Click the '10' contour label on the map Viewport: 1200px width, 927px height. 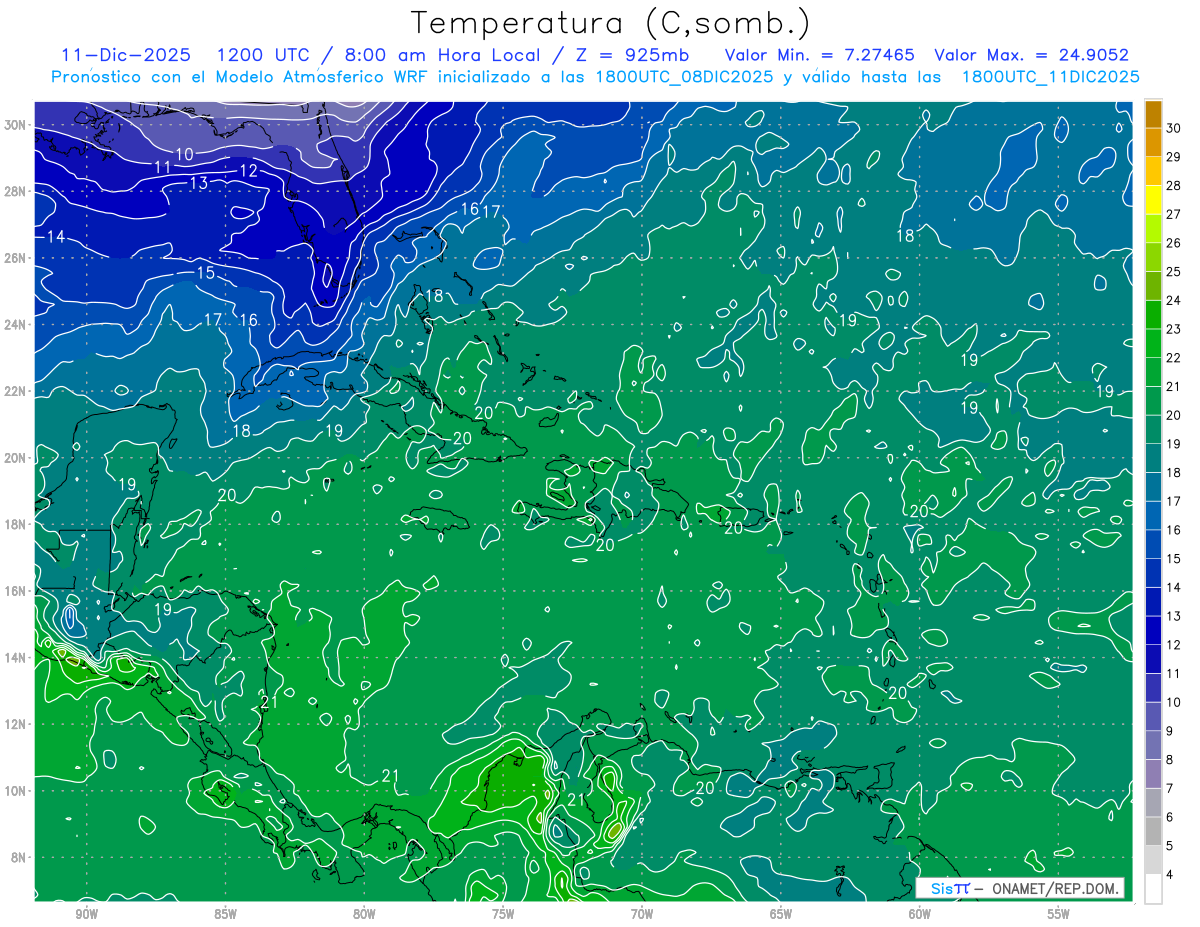(x=185, y=154)
